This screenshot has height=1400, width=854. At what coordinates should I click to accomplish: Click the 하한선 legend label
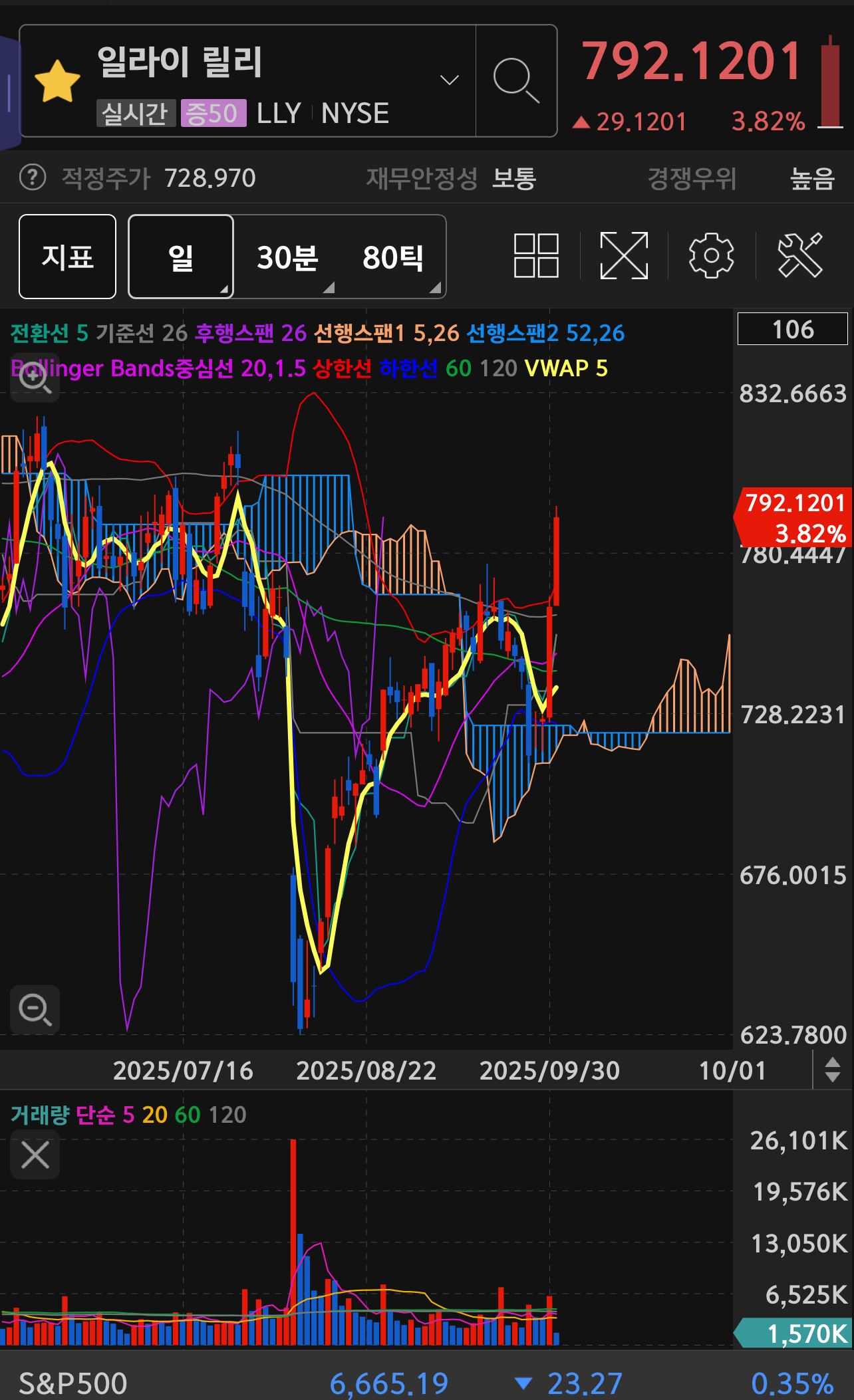click(x=408, y=368)
